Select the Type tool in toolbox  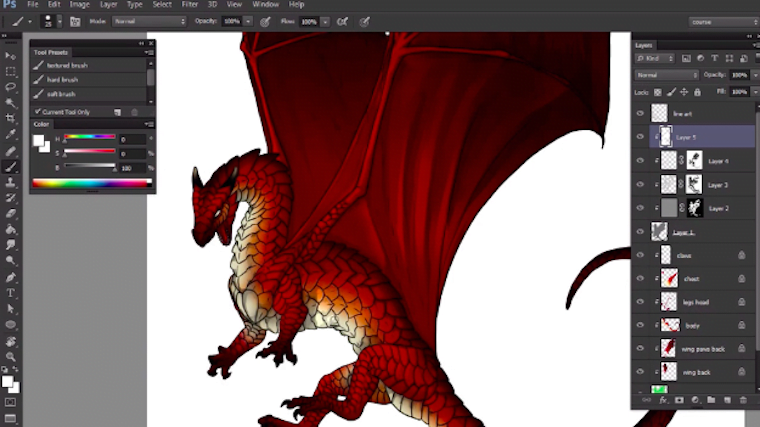tap(11, 292)
